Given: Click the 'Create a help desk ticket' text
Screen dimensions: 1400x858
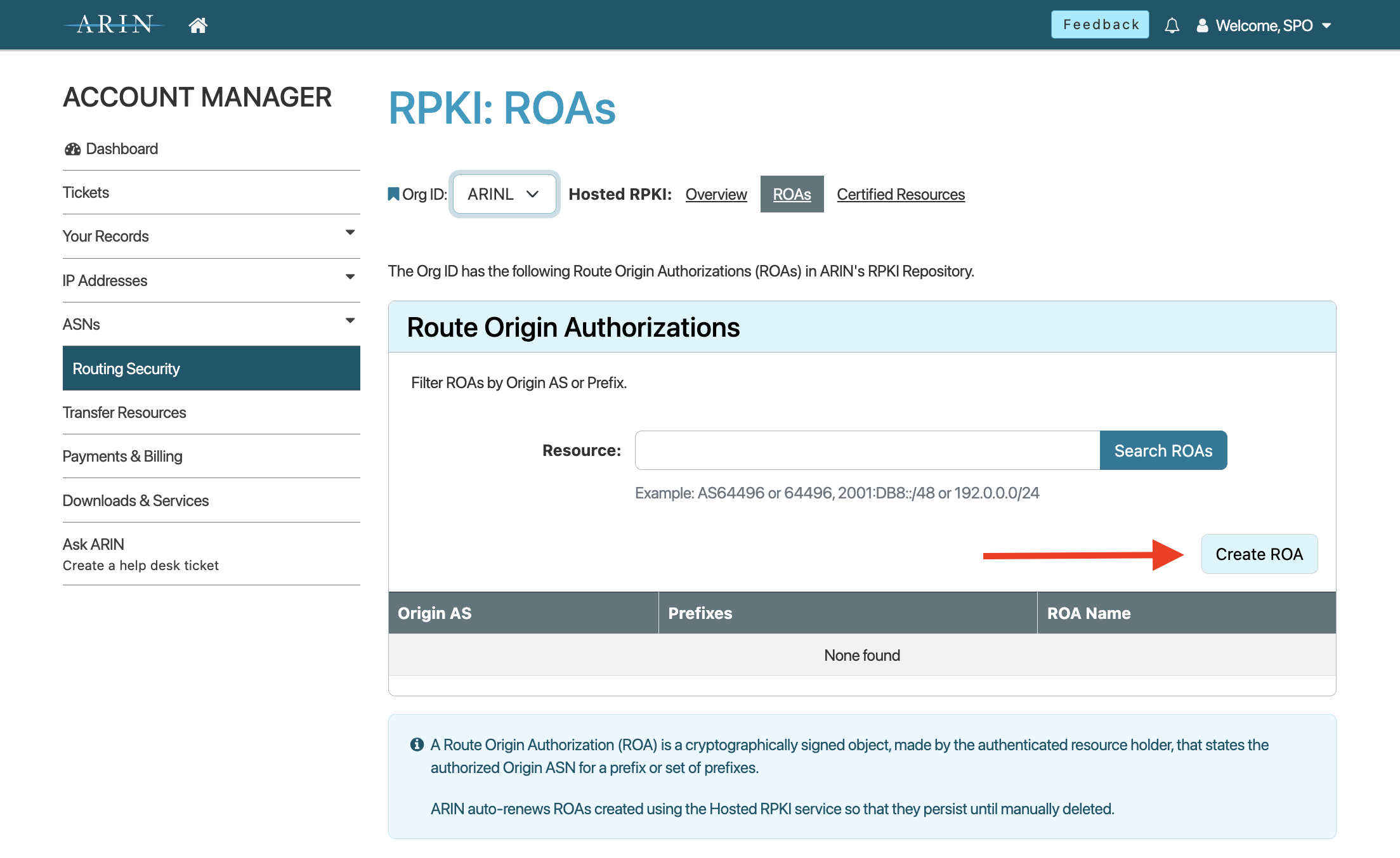Looking at the screenshot, I should 140,566.
